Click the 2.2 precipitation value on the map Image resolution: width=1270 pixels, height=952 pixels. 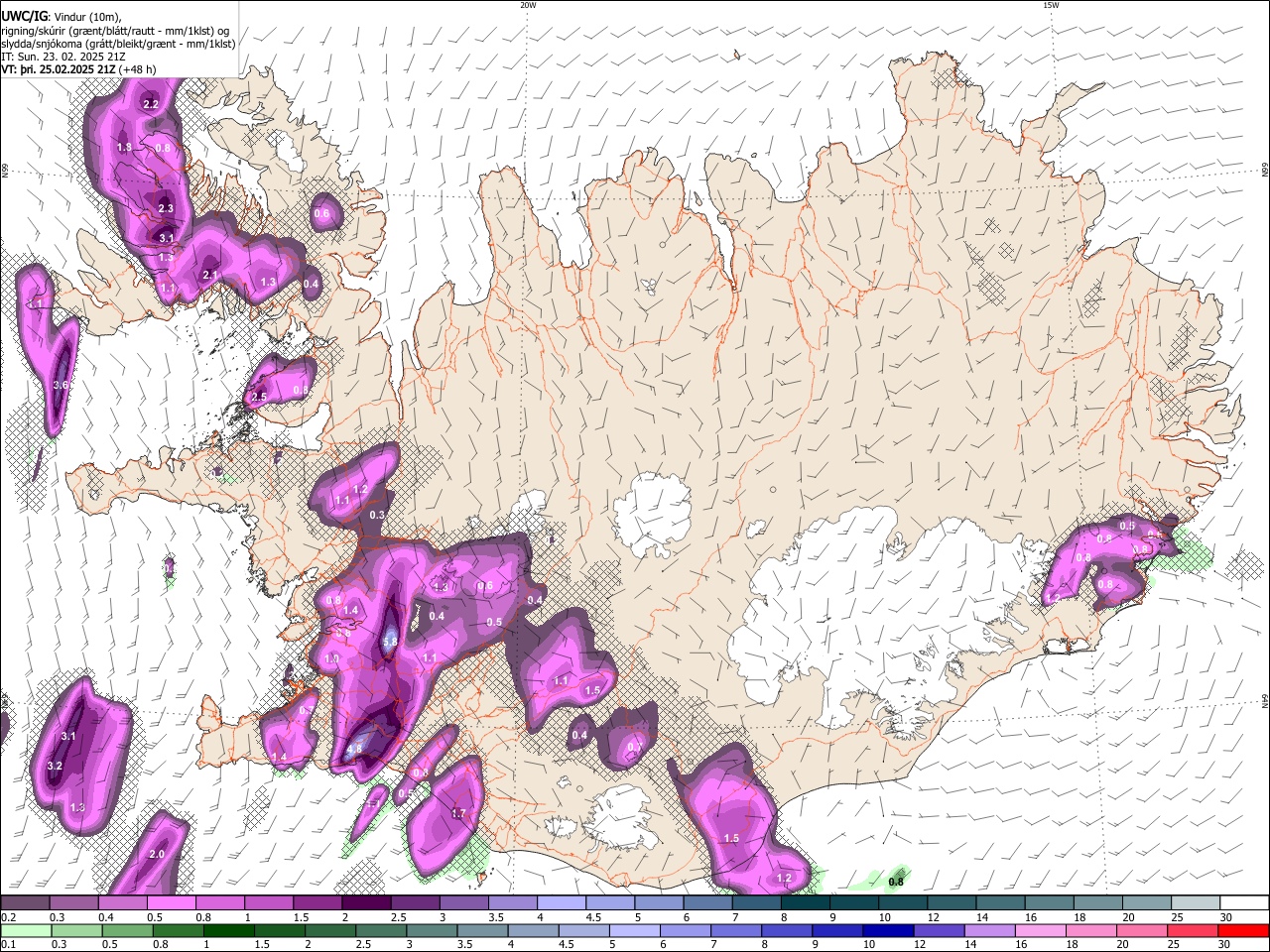tap(151, 104)
